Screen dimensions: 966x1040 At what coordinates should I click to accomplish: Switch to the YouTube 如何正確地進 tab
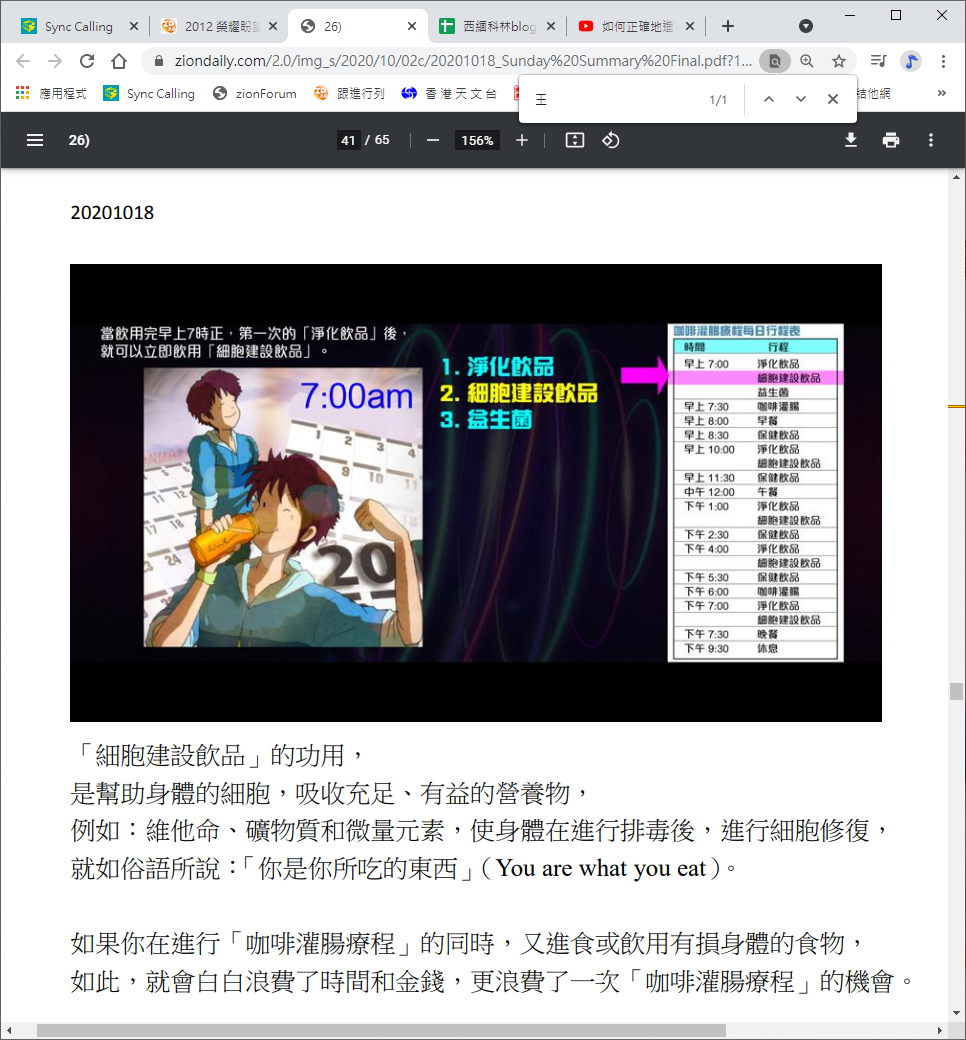(637, 27)
